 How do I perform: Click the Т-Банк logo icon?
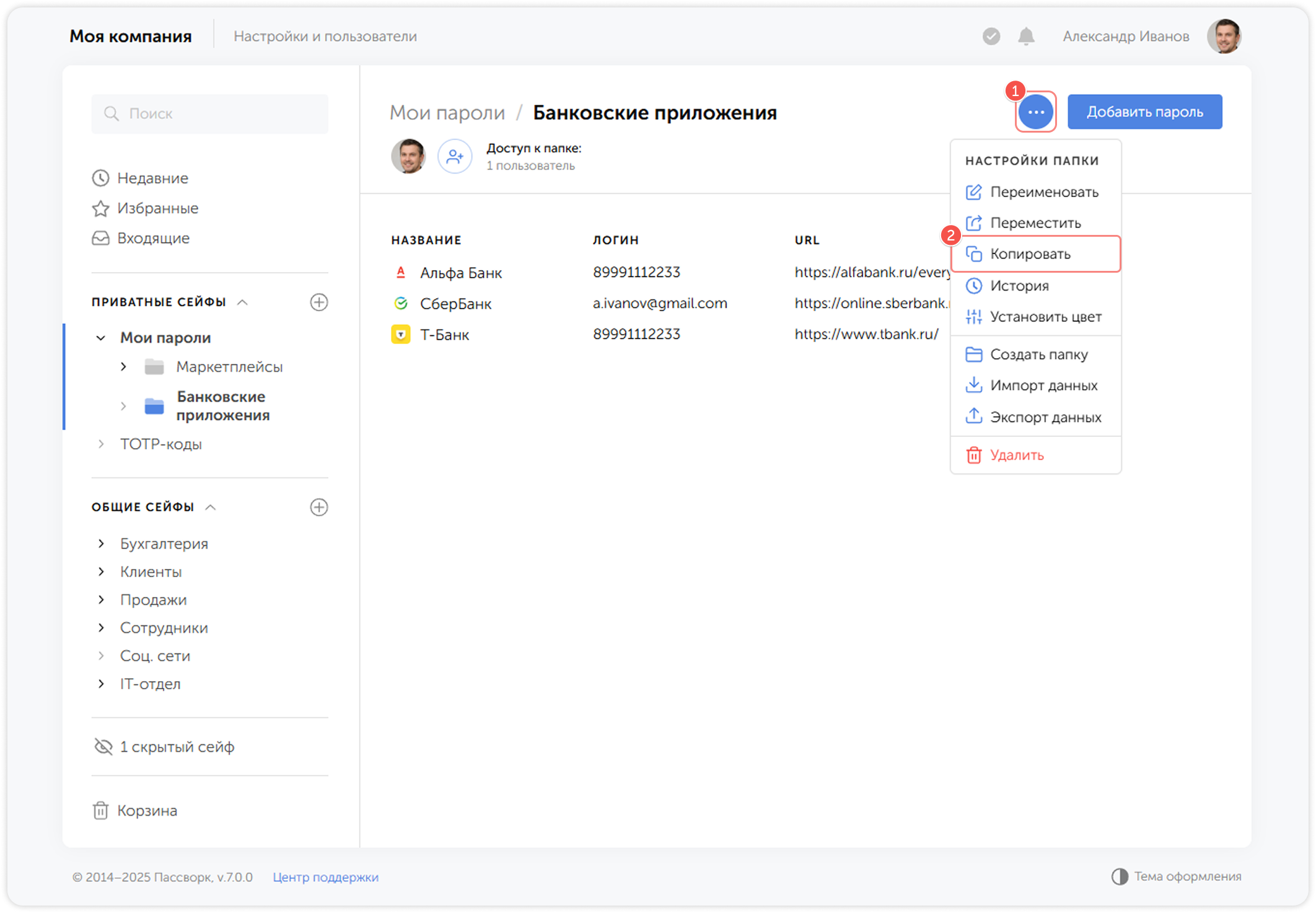click(x=401, y=335)
